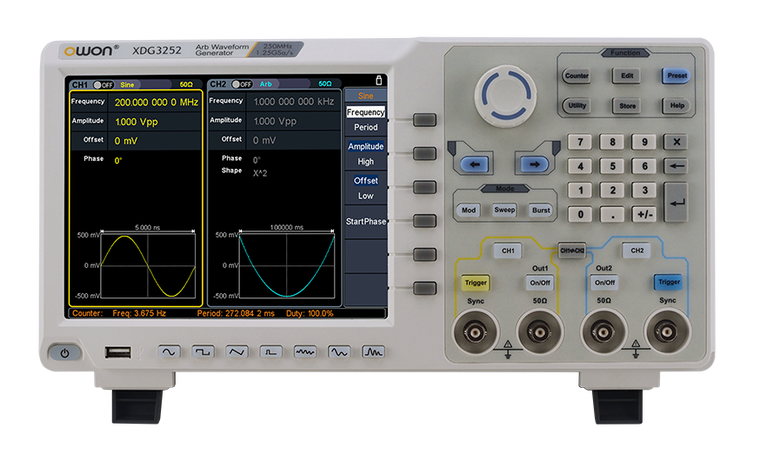Click the left arrow cursor key
This screenshot has height=468, width=760.
pyautogui.click(x=475, y=164)
